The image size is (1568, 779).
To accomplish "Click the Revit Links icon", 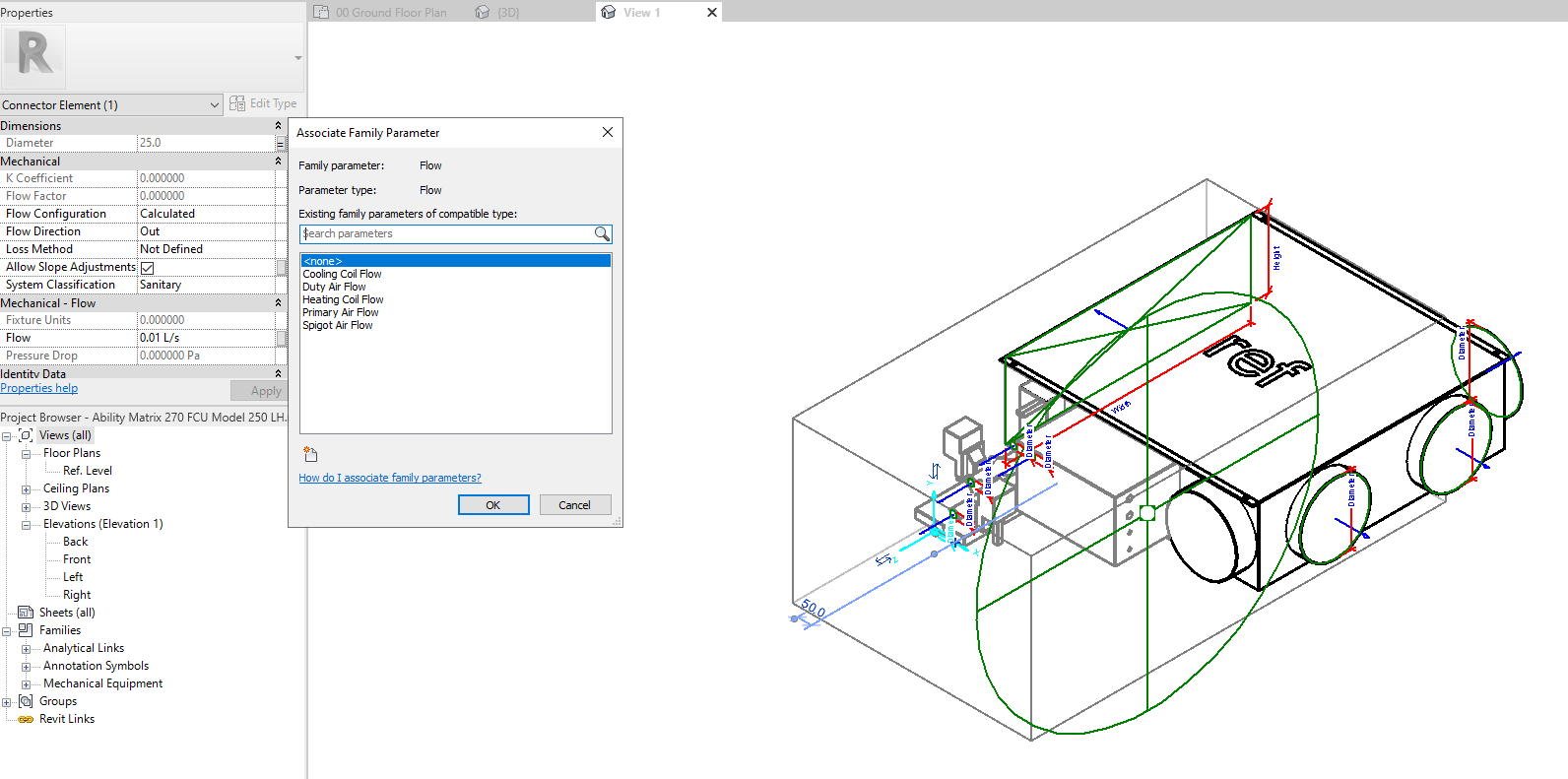I will coord(26,719).
